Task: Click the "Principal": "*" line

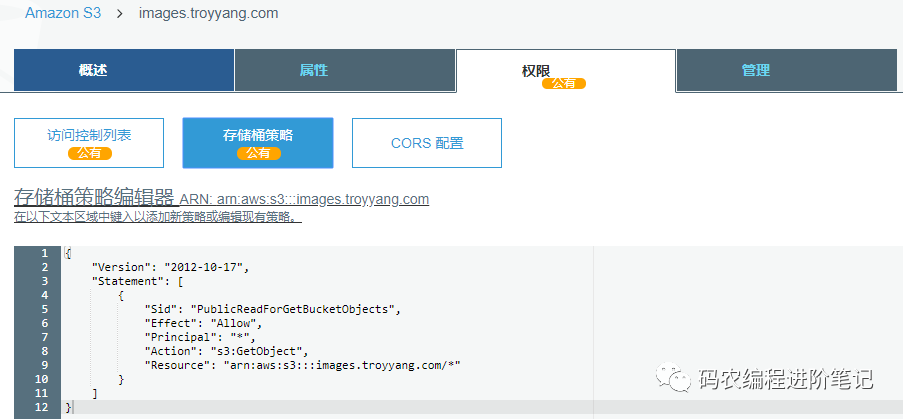Action: tap(200, 337)
